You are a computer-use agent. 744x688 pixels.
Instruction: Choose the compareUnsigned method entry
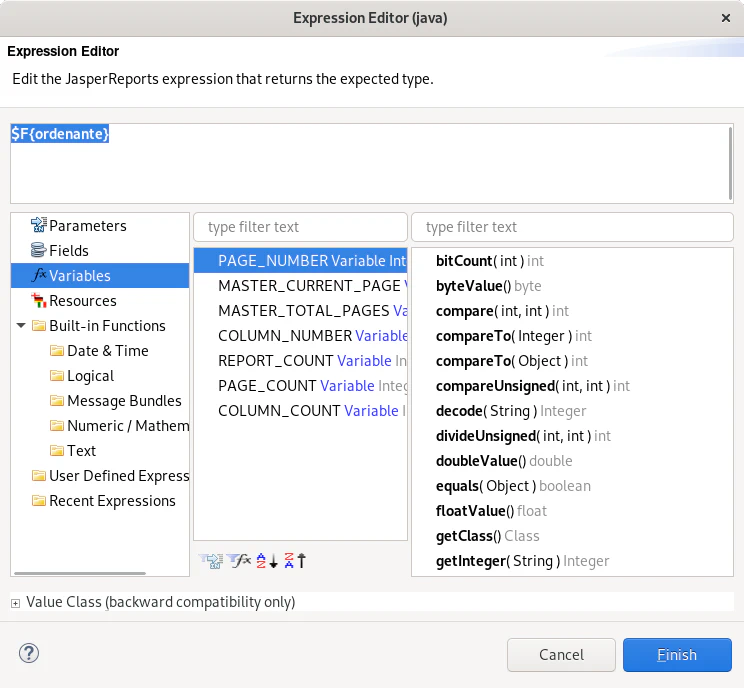496,386
